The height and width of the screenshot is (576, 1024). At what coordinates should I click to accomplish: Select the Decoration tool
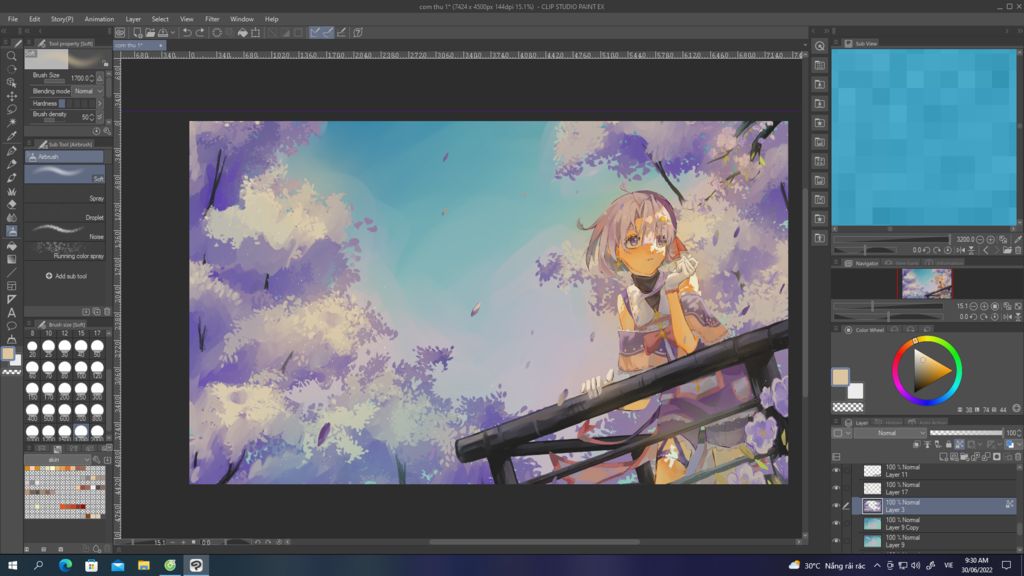click(x=11, y=191)
